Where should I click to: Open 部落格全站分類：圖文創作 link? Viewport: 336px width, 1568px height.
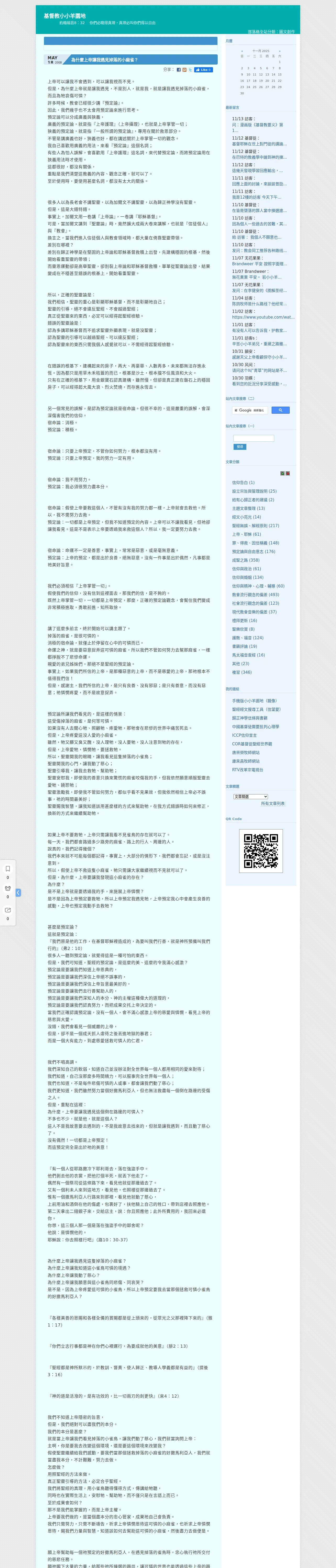click(271, 32)
